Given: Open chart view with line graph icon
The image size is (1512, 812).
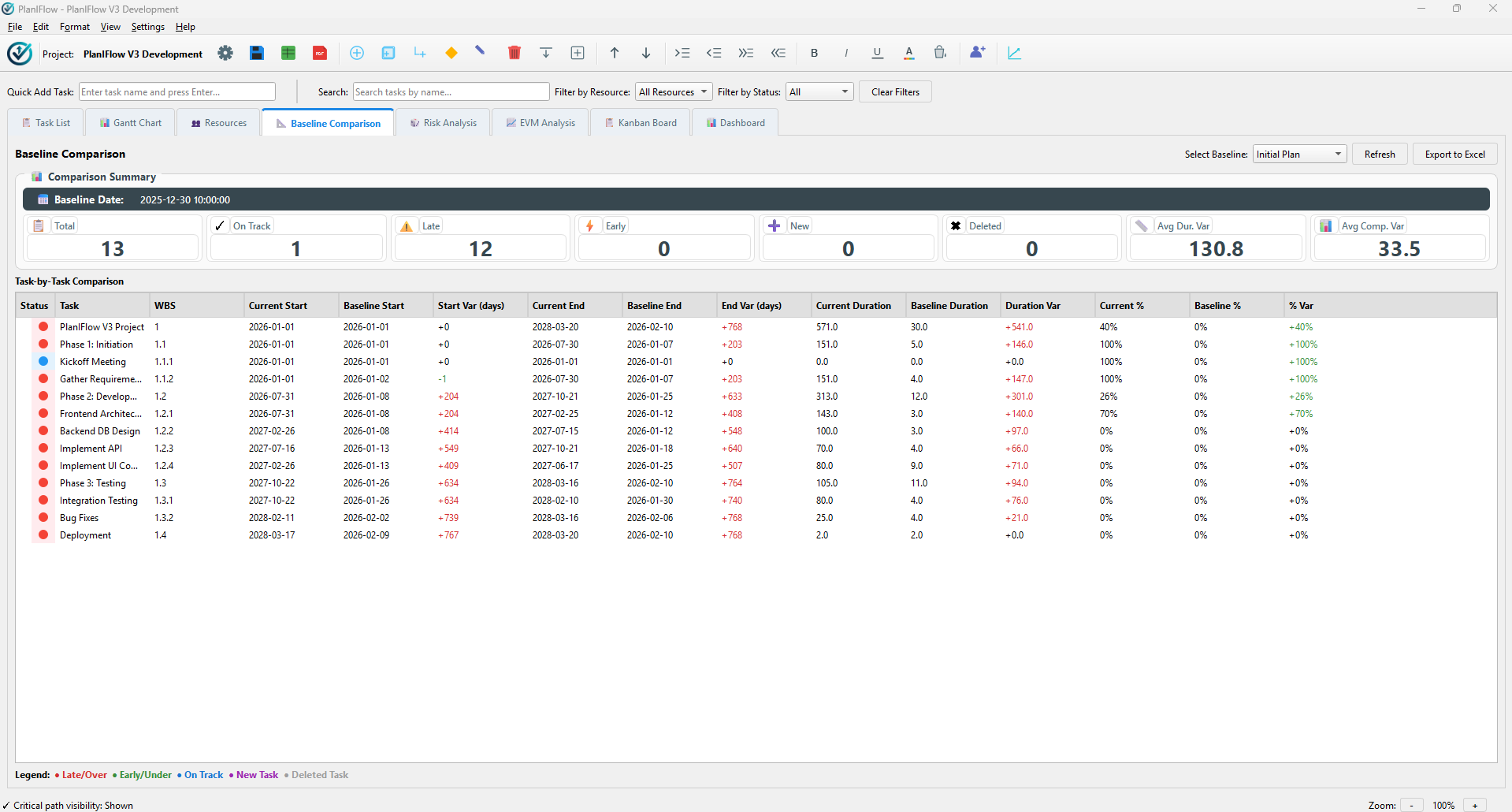Looking at the screenshot, I should (1015, 53).
